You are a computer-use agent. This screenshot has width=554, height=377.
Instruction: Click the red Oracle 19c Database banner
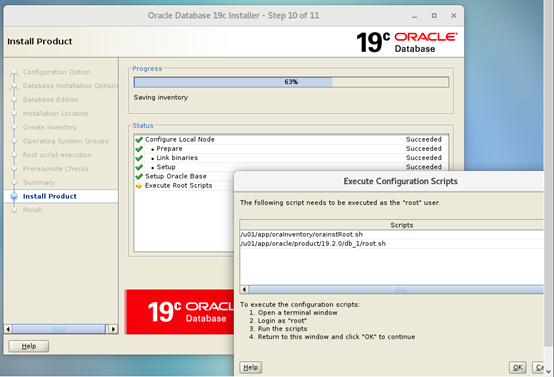tap(179, 312)
